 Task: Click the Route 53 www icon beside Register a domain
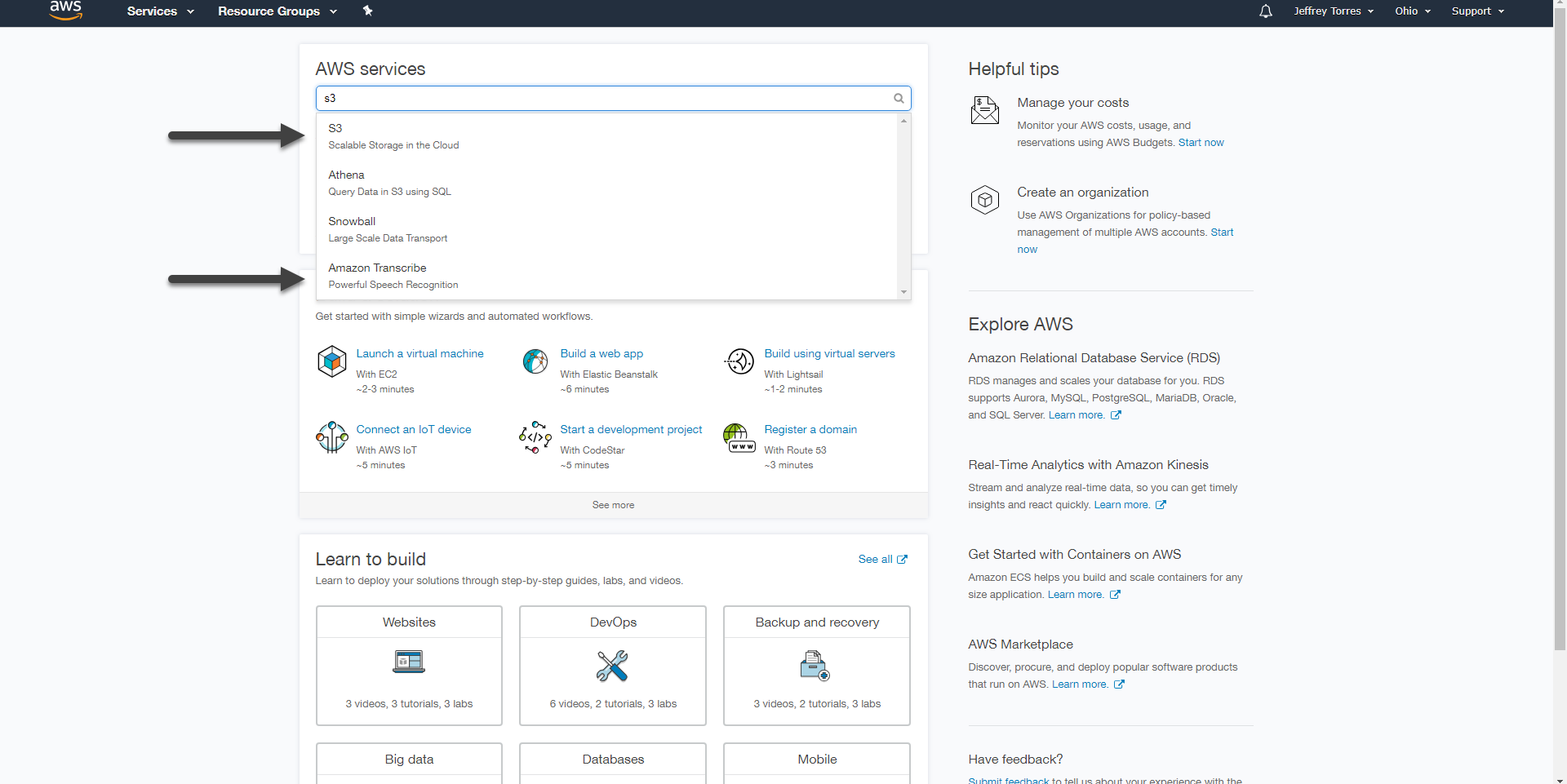coord(739,437)
